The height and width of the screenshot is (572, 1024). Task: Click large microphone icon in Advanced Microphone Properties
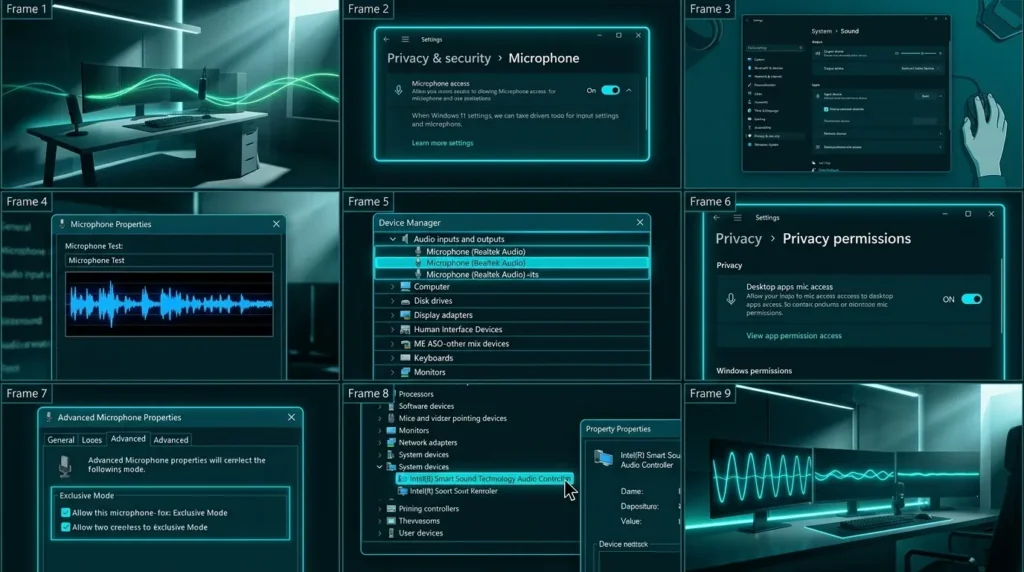coord(65,466)
